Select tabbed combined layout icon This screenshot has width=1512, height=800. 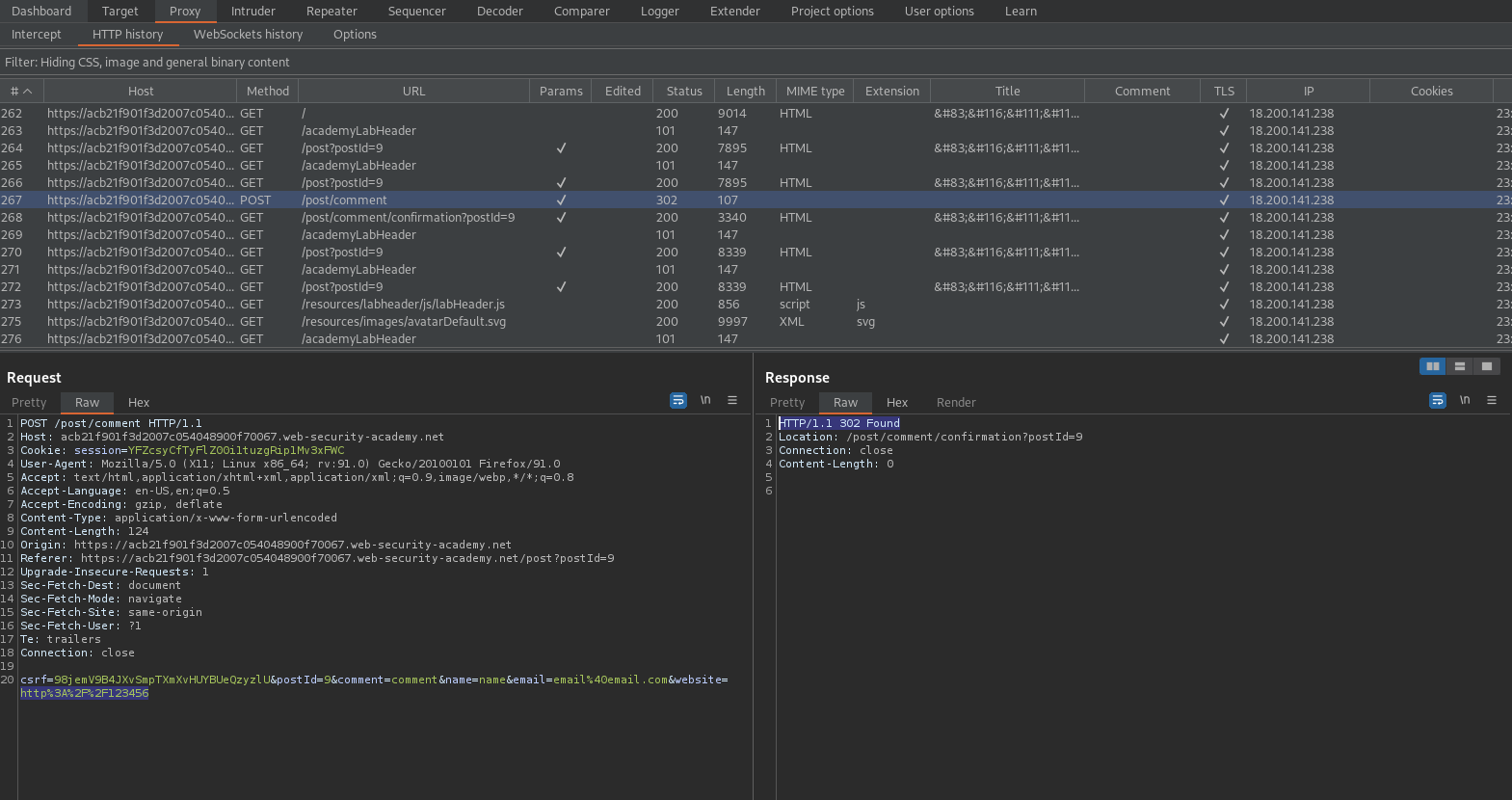click(1487, 366)
